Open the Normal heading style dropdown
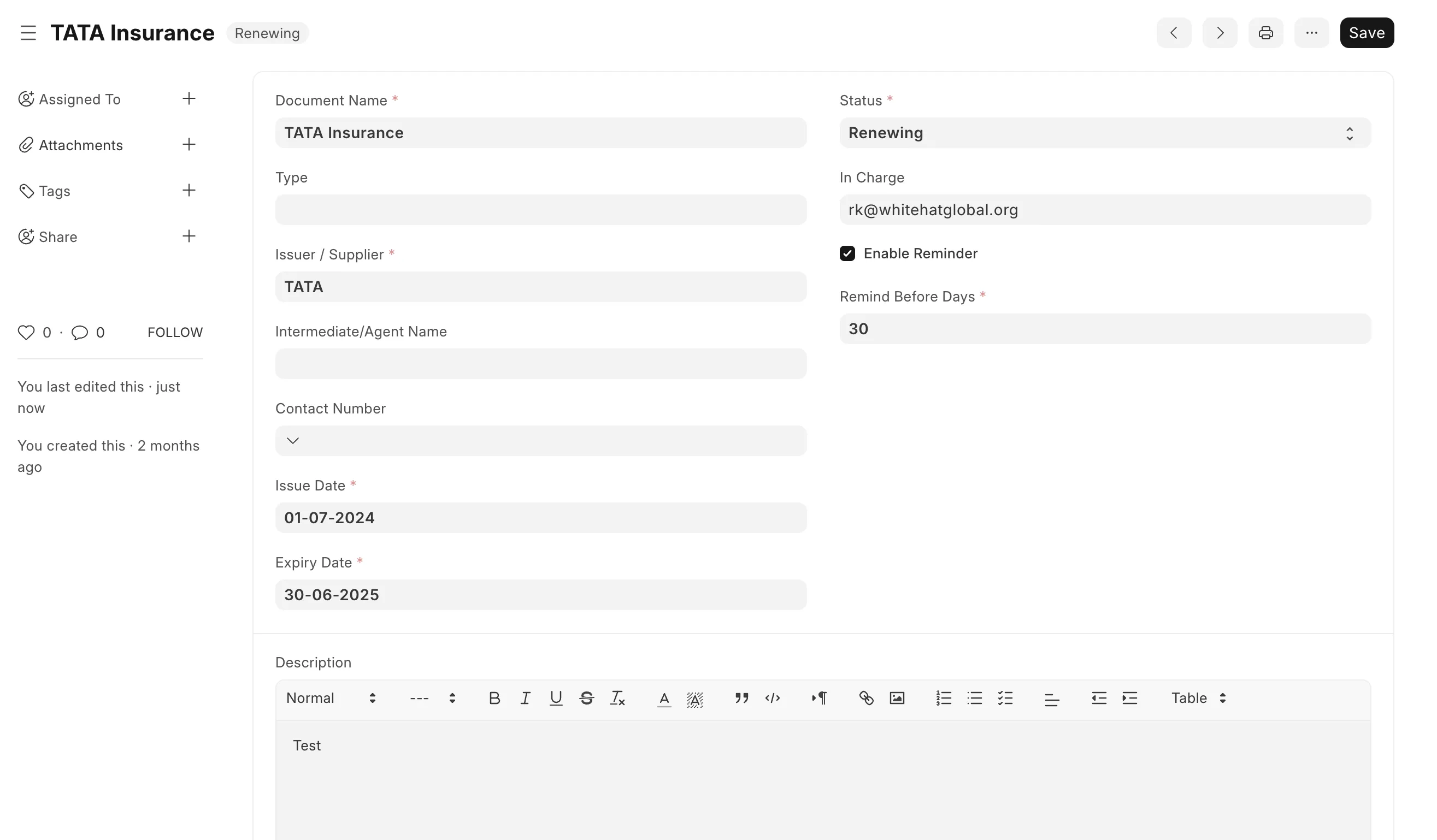 331,698
